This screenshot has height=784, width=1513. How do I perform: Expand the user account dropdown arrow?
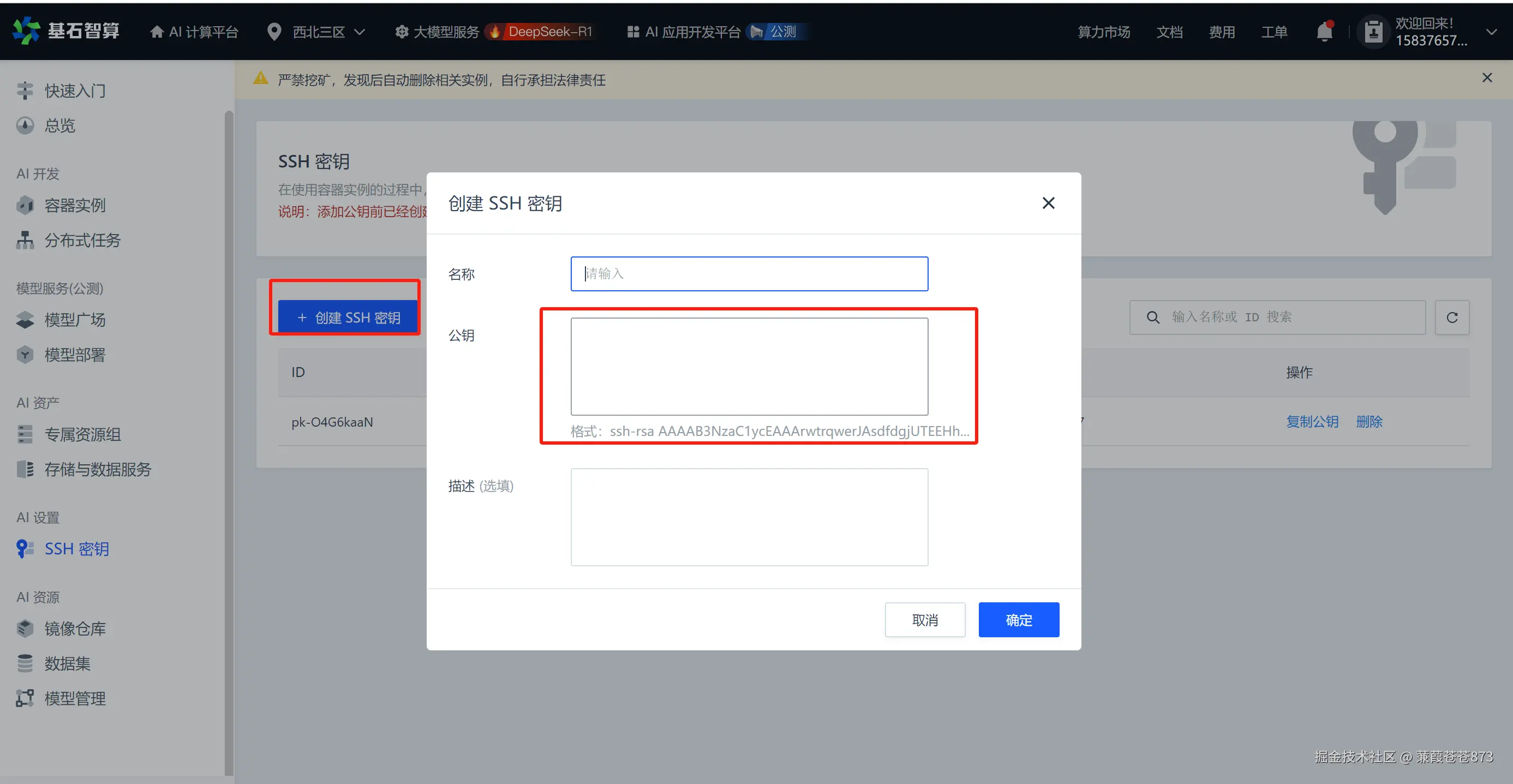pyautogui.click(x=1491, y=32)
